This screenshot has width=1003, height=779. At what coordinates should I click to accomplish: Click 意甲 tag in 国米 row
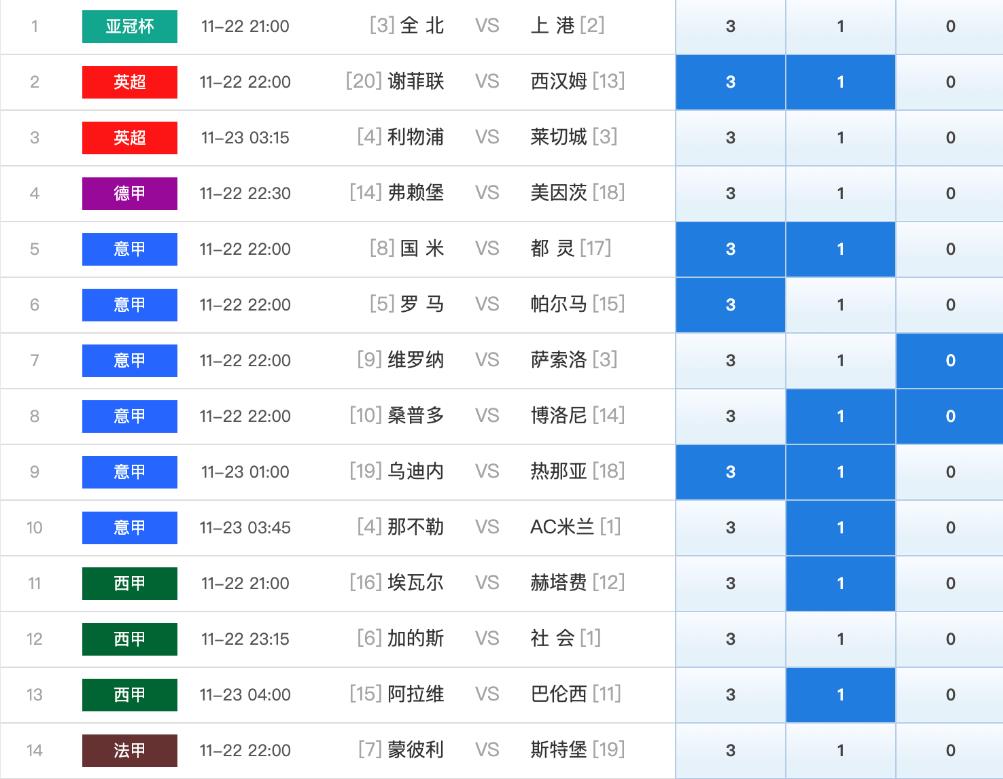click(129, 249)
